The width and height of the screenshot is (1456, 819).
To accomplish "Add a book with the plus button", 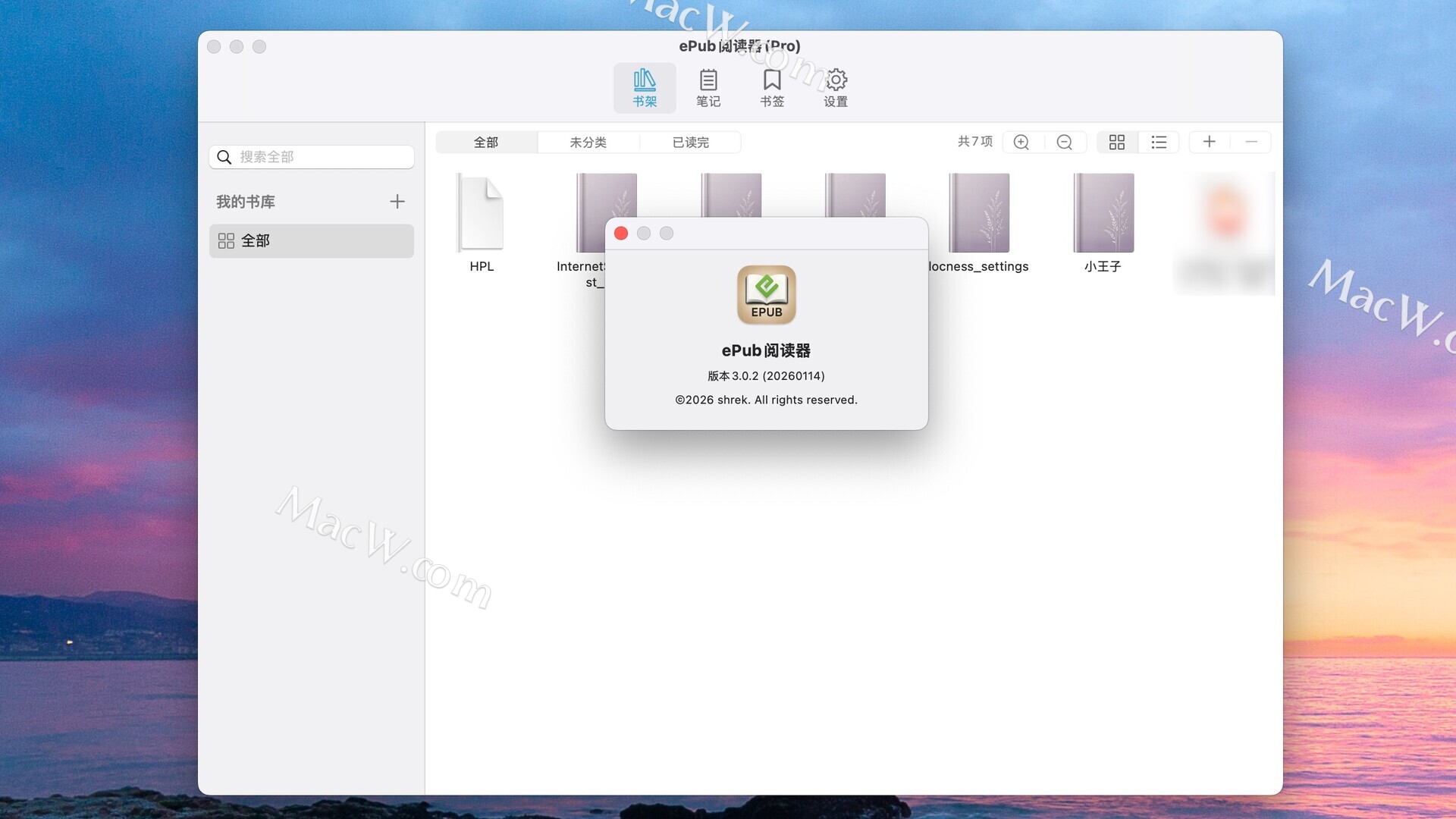I will [x=1209, y=142].
